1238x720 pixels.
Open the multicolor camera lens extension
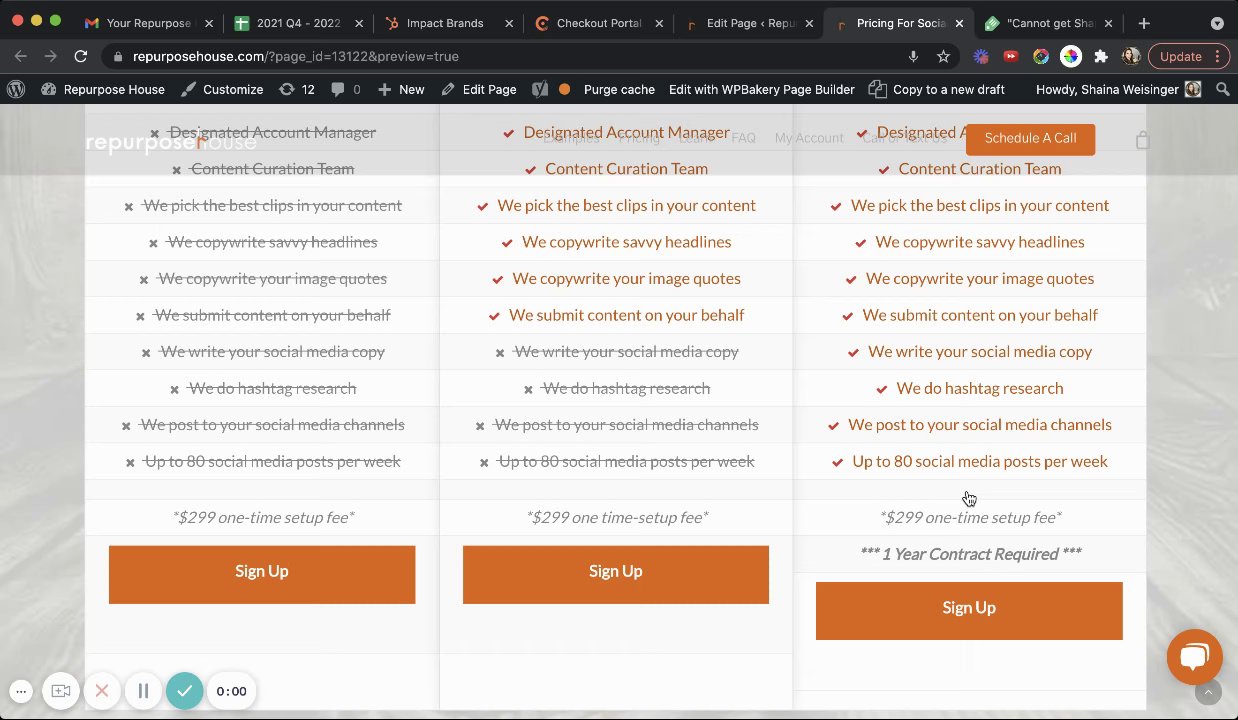point(1041,57)
